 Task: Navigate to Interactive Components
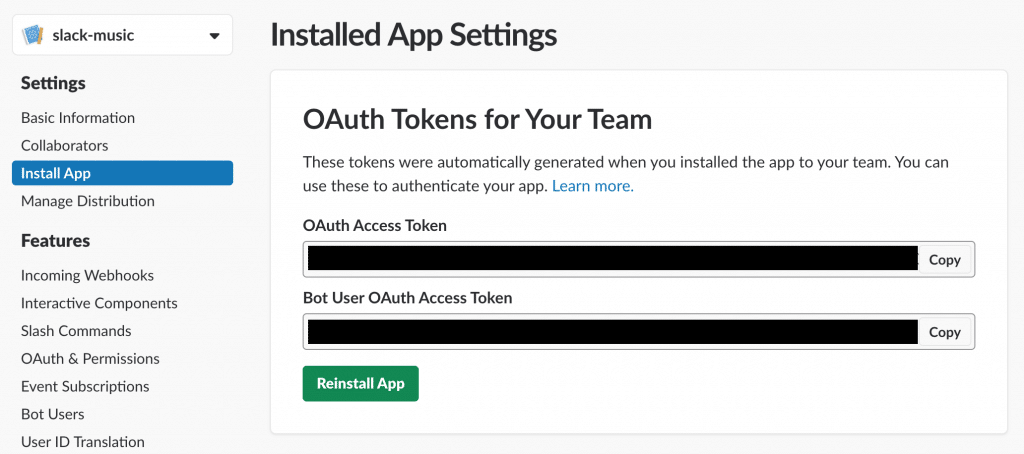(x=99, y=304)
